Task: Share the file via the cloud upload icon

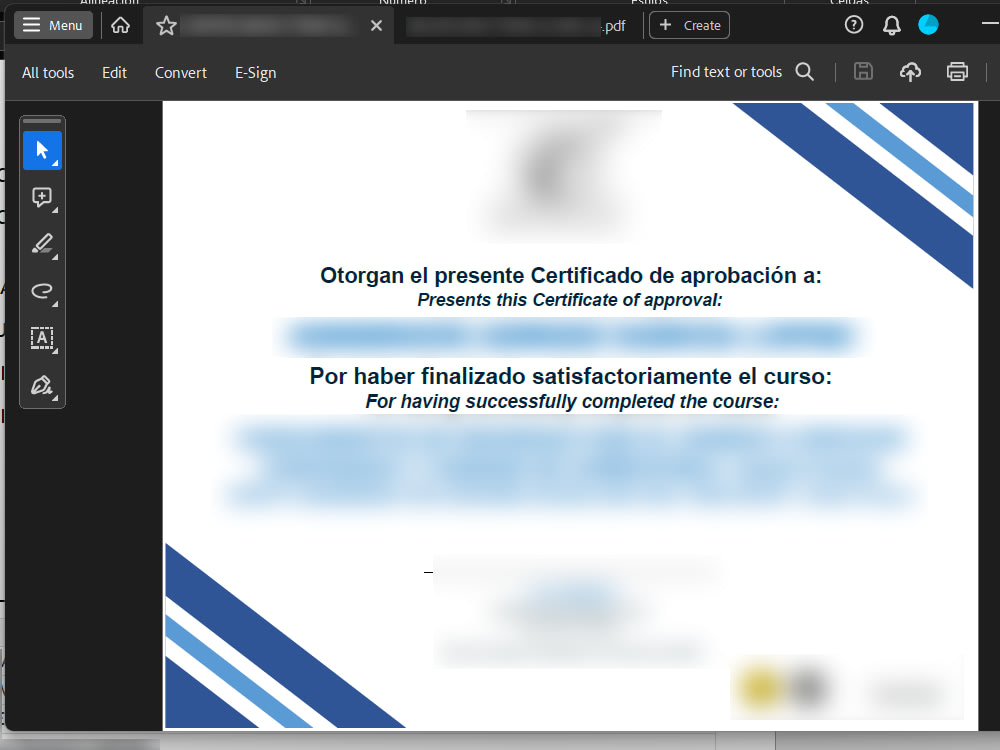Action: pos(910,72)
